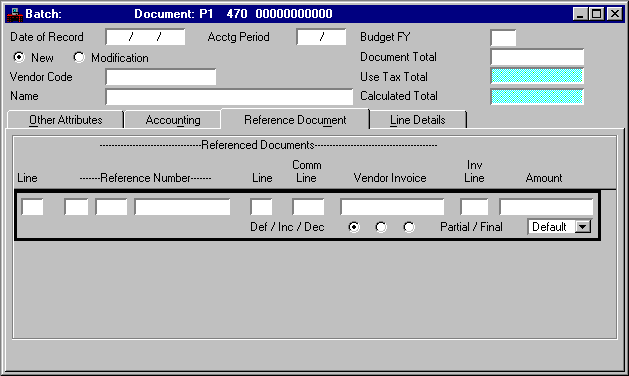Open the Reference Document tab
The height and width of the screenshot is (376, 629).
click(x=295, y=120)
